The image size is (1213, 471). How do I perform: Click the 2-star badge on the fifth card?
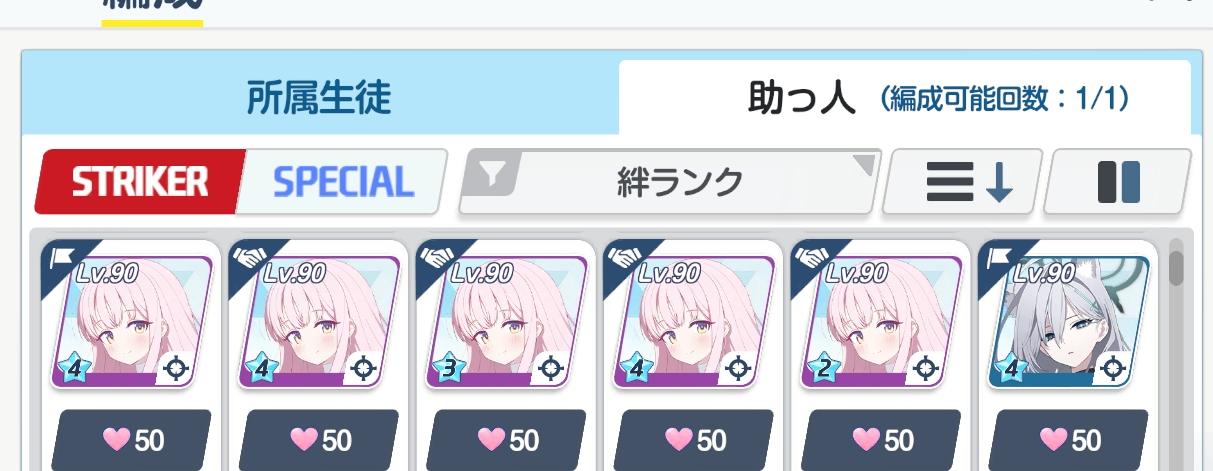click(824, 368)
